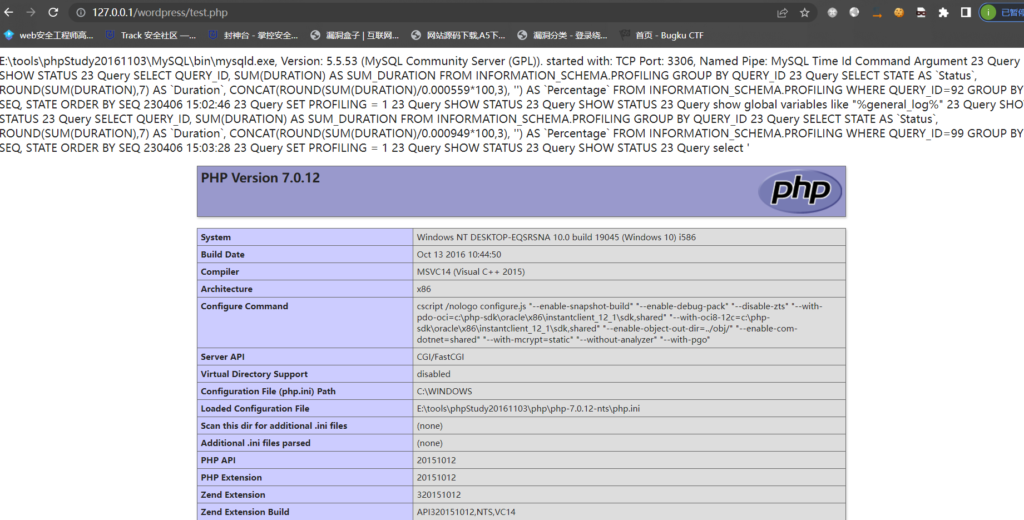Screen dimensions: 1024x520
Task: Click the PHP logo image
Action: pyautogui.click(x=799, y=191)
